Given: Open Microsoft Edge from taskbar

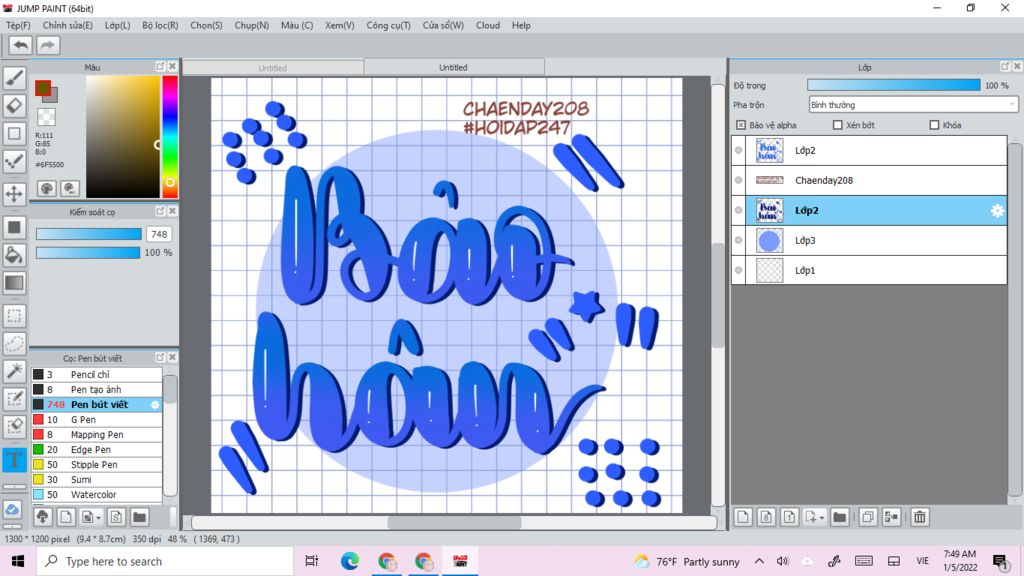Looking at the screenshot, I should (x=349, y=562).
